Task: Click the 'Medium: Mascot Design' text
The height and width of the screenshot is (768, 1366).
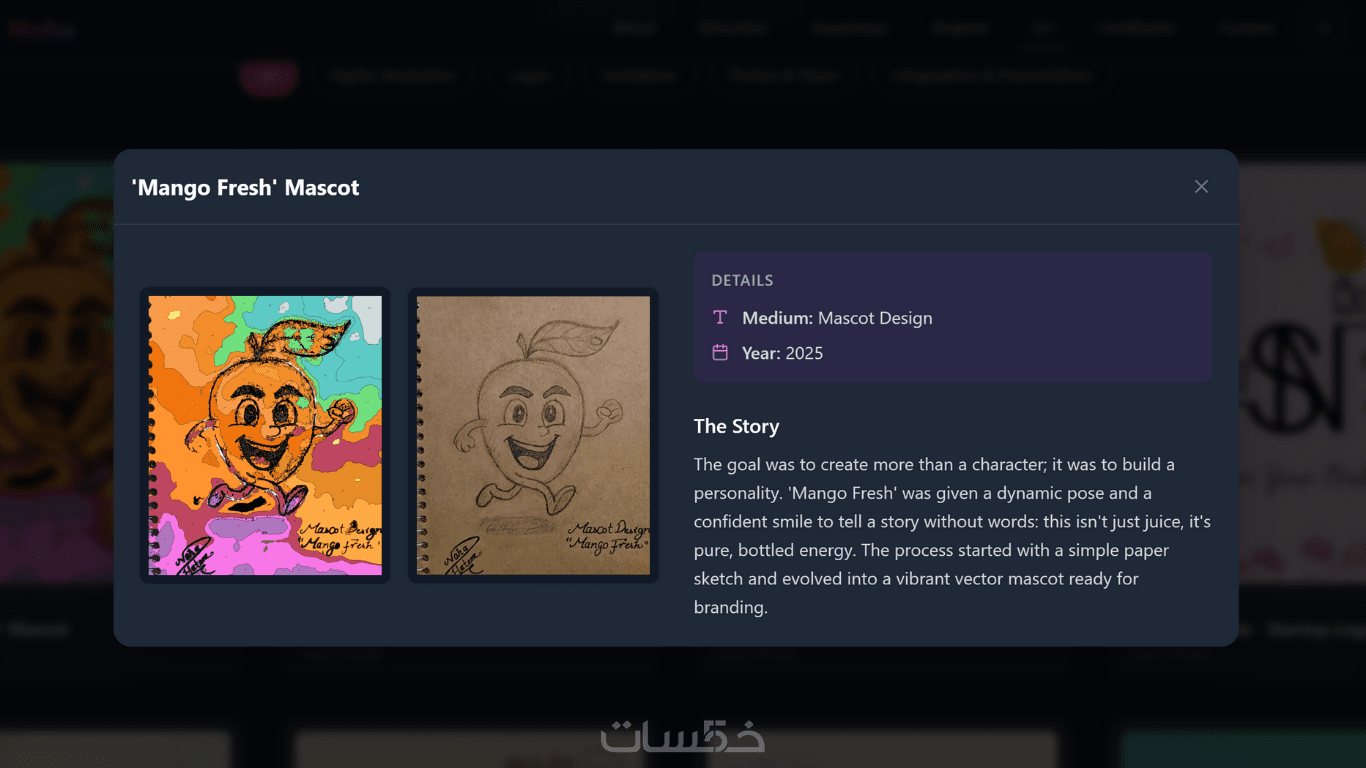Action: click(837, 318)
